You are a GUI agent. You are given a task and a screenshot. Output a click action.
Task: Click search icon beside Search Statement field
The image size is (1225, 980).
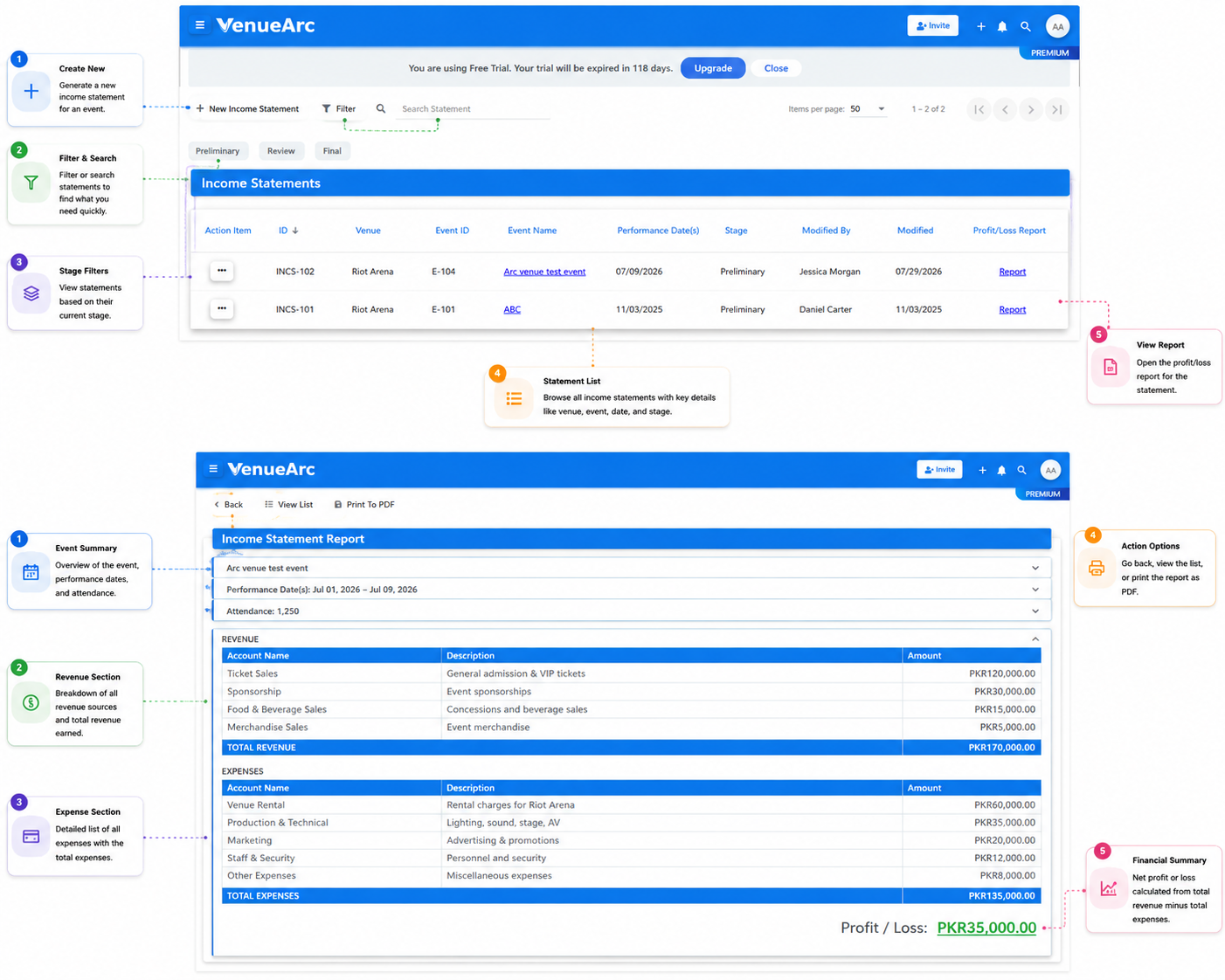click(x=381, y=109)
